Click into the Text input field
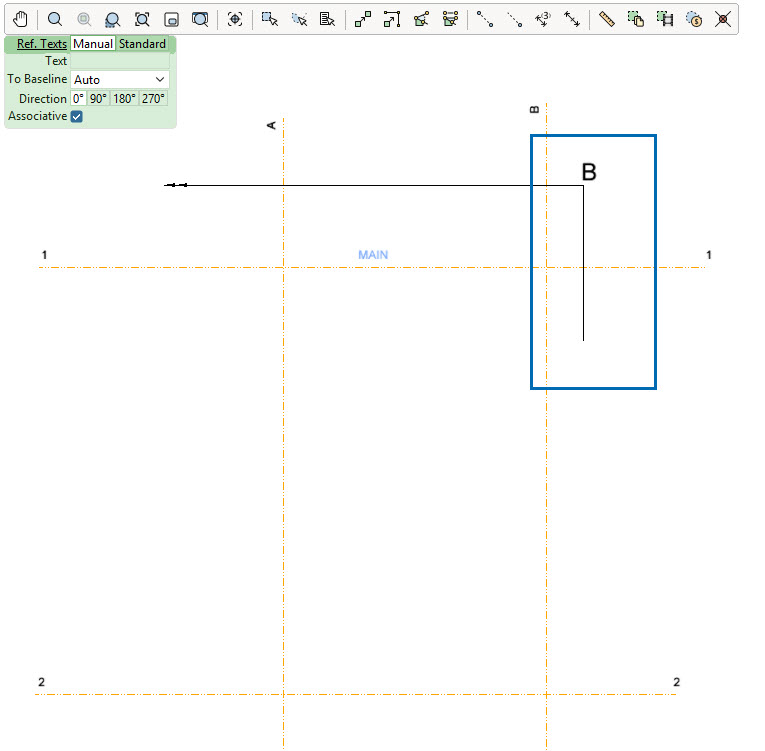Screen dimensions: 765x751 [x=120, y=61]
